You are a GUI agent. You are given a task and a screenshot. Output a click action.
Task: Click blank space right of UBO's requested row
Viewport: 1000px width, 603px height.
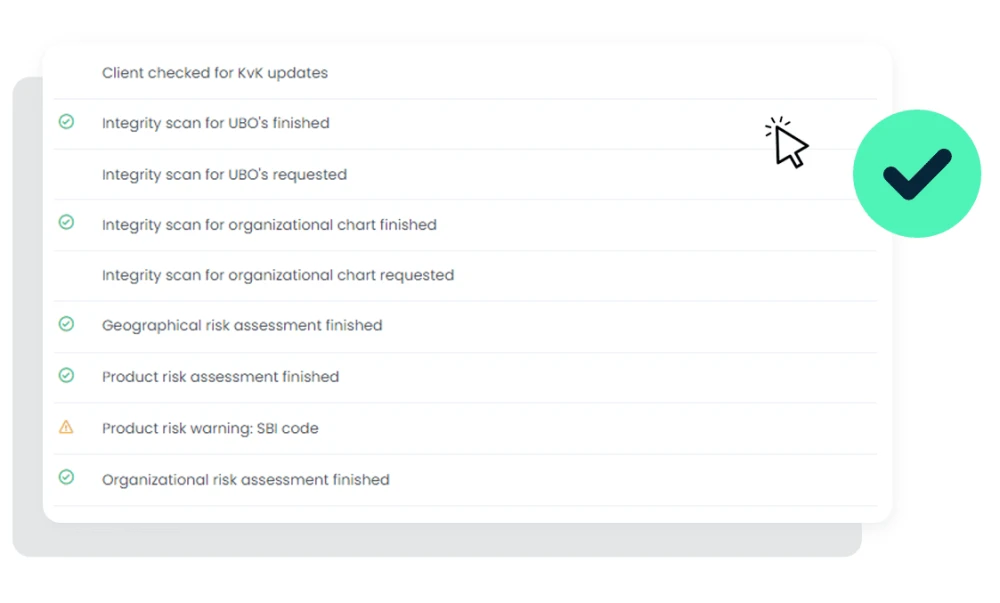pyautogui.click(x=600, y=175)
